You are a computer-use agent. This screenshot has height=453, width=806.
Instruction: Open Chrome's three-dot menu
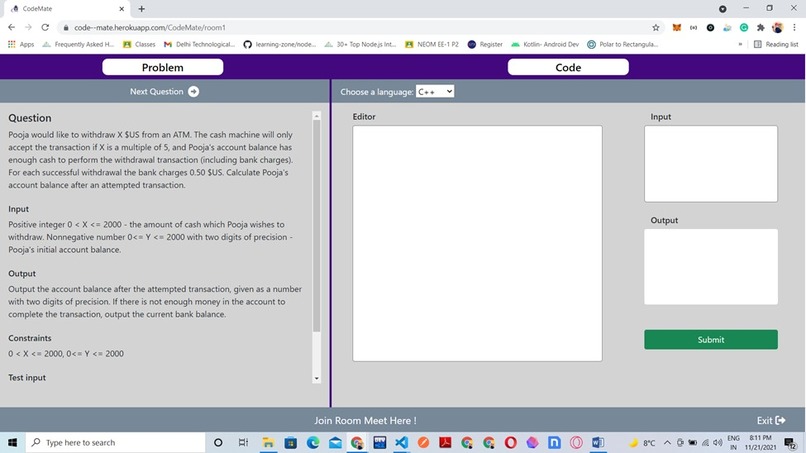pyautogui.click(x=794, y=28)
